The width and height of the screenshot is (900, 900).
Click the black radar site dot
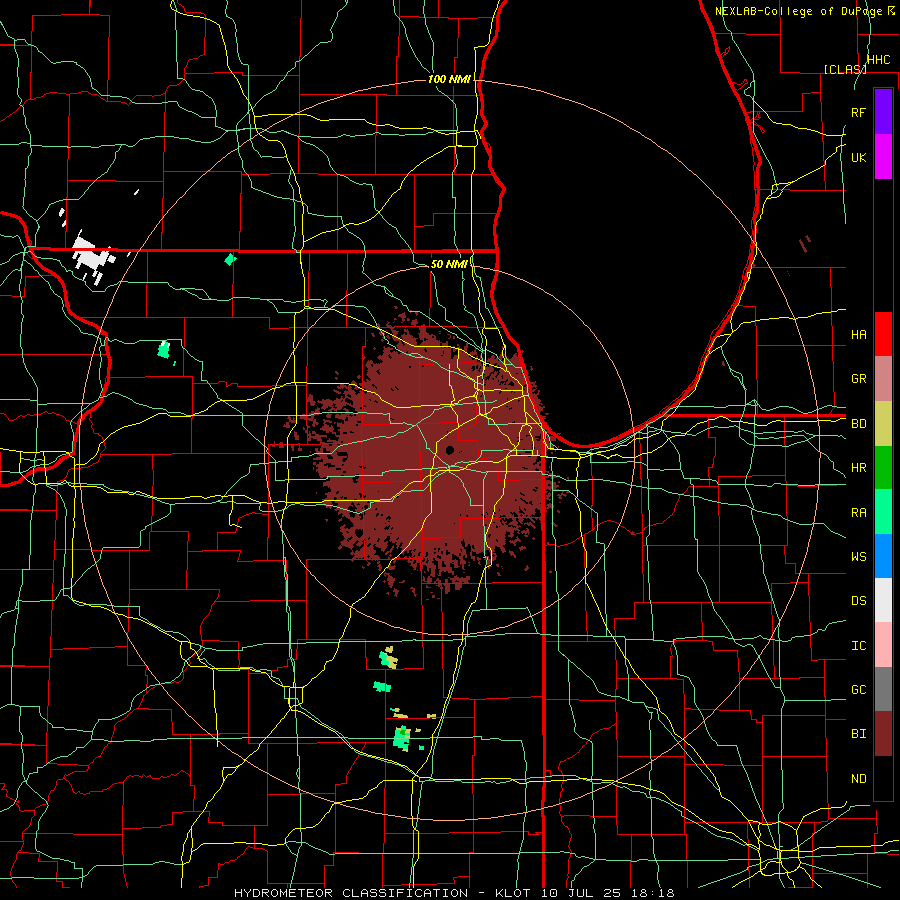(x=450, y=450)
